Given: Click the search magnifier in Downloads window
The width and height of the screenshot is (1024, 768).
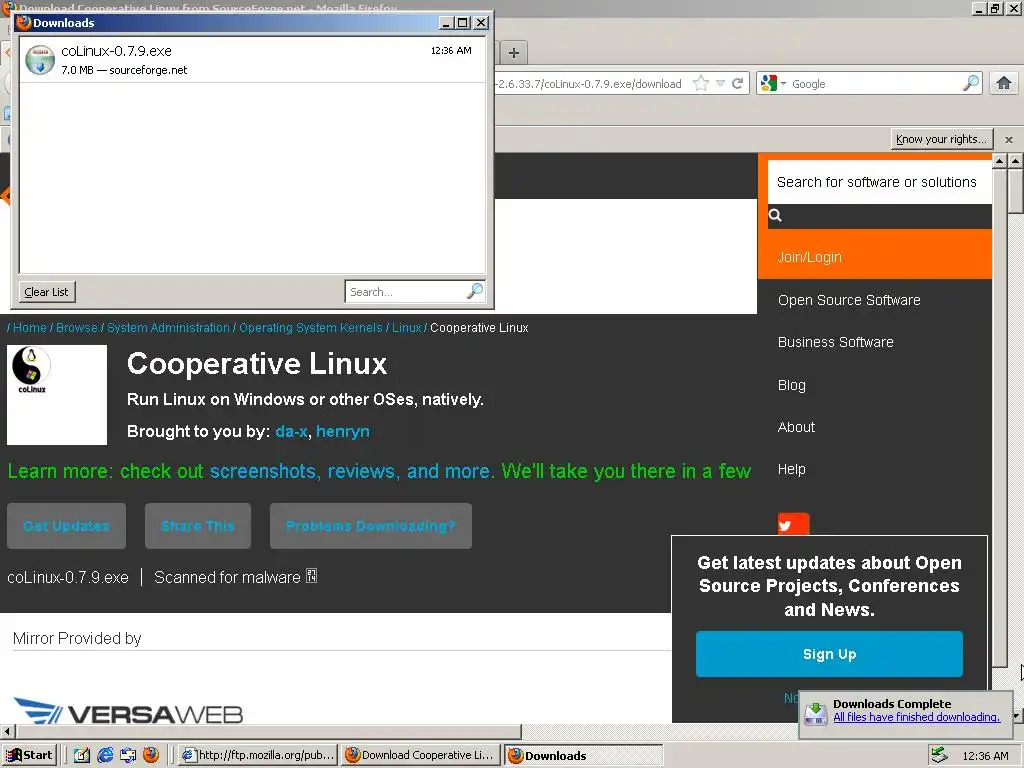Looking at the screenshot, I should tap(475, 291).
